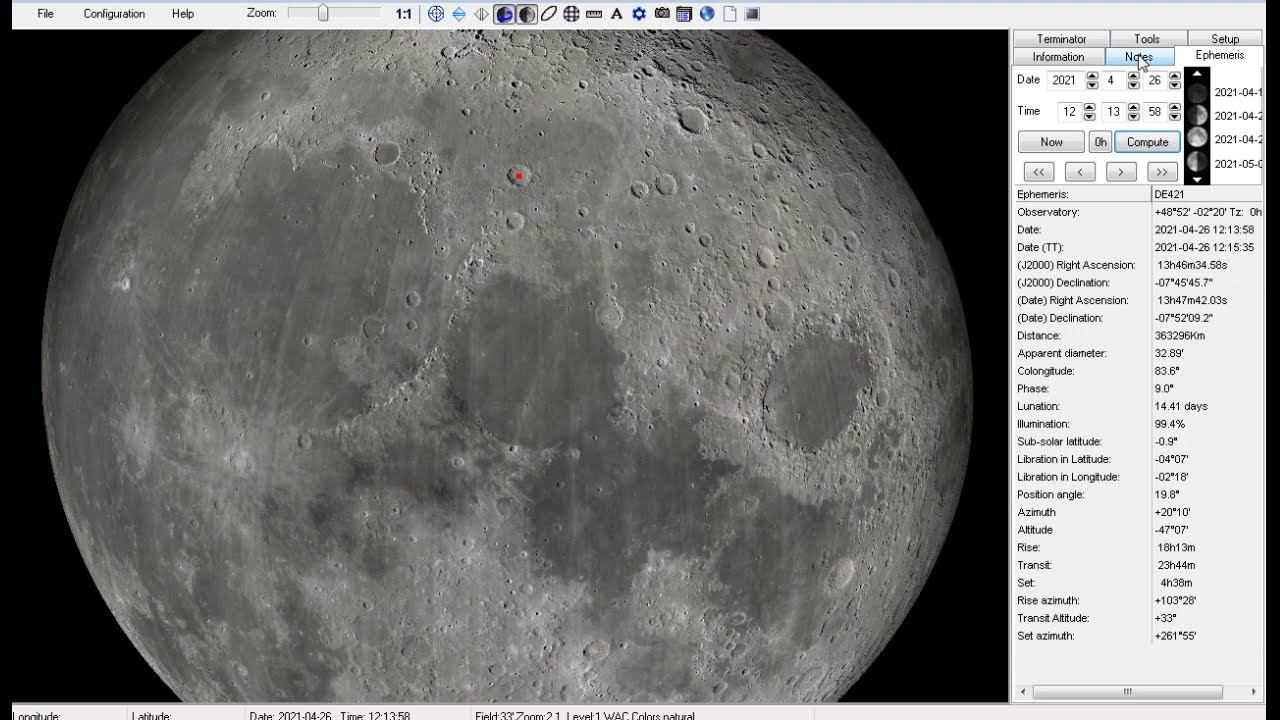This screenshot has width=1280, height=720.
Task: Toggle the letter A labels icon
Action: click(616, 14)
